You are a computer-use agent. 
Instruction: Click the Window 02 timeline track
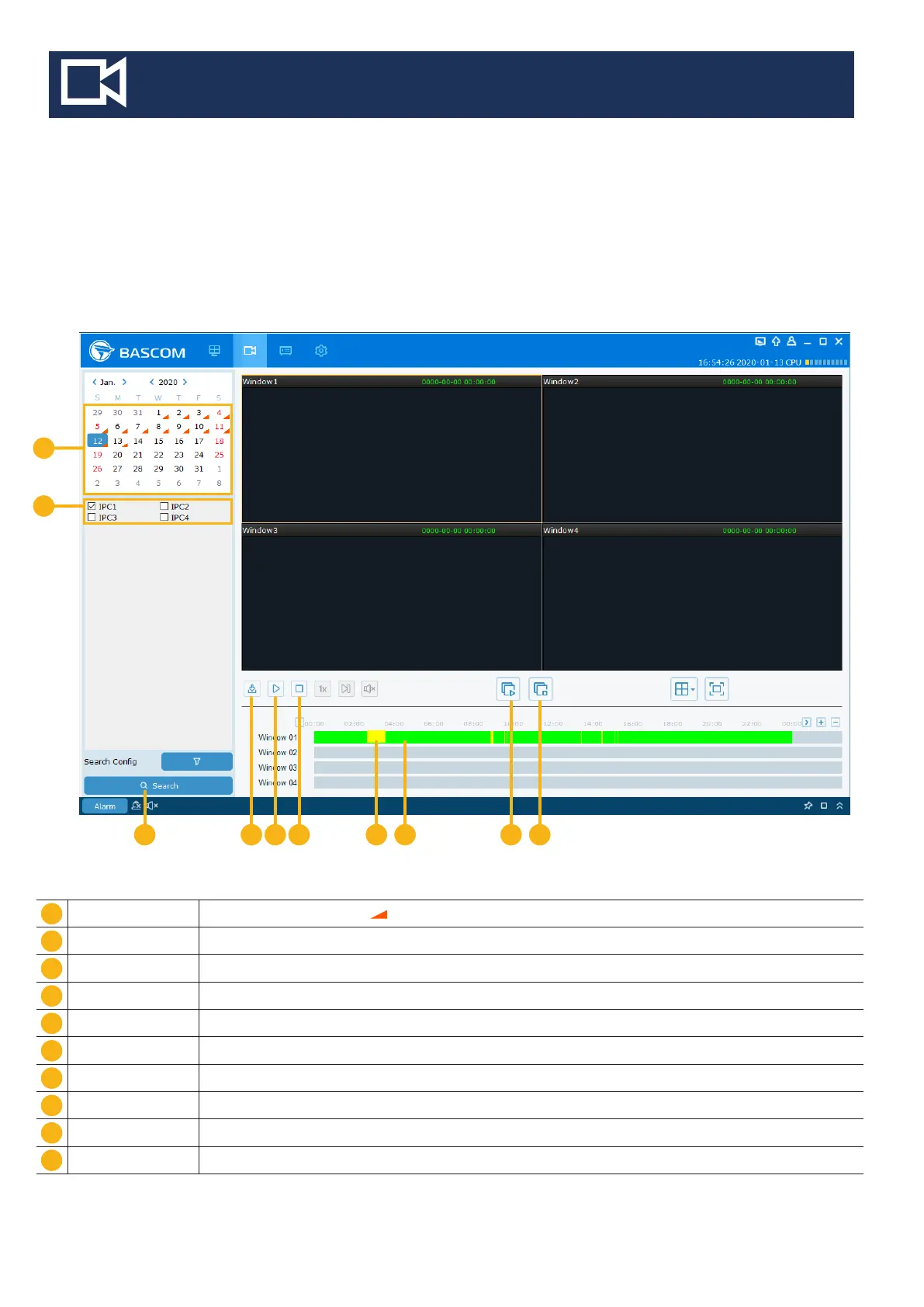pyautogui.click(x=578, y=752)
